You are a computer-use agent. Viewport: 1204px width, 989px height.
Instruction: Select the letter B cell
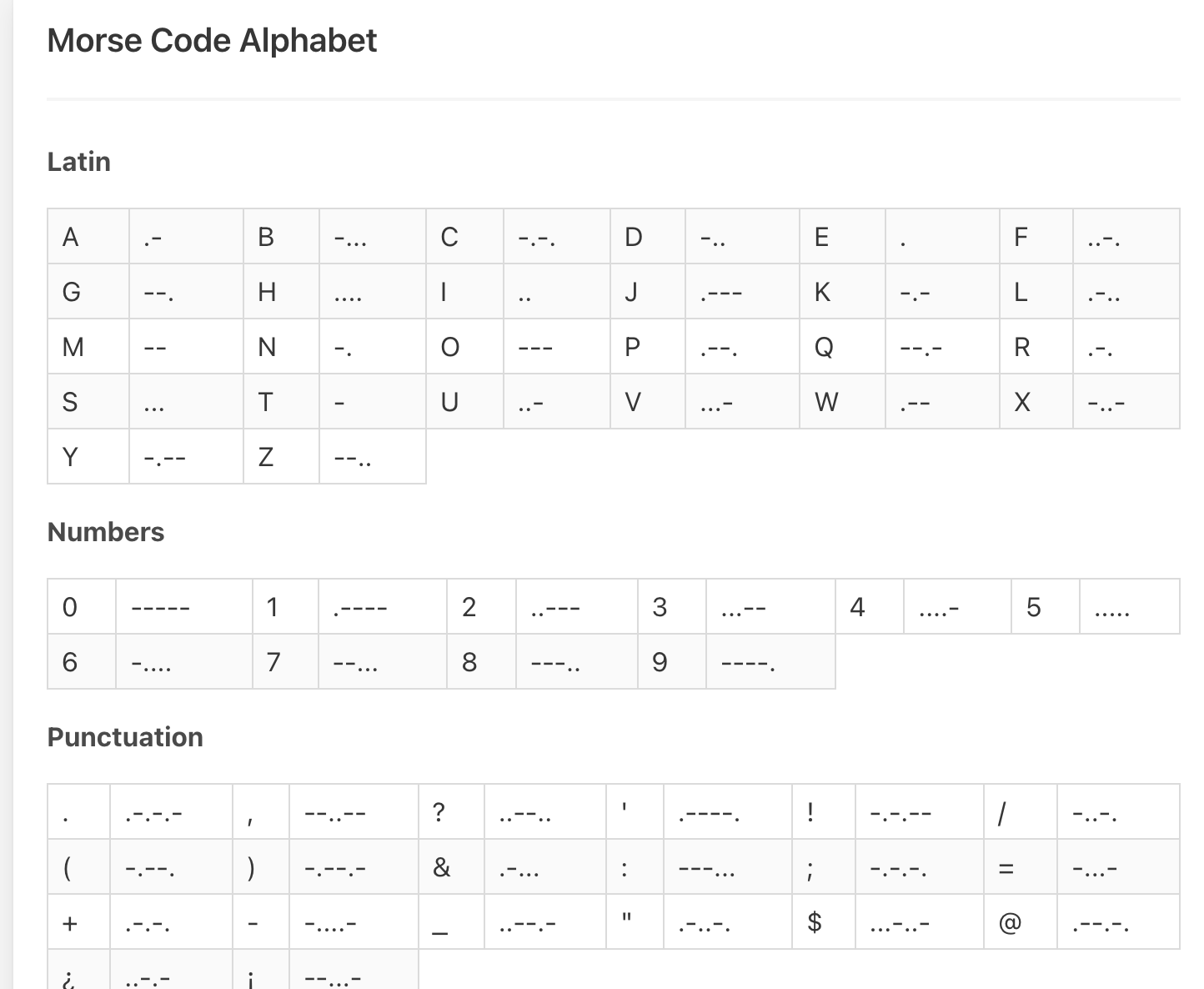click(x=281, y=237)
